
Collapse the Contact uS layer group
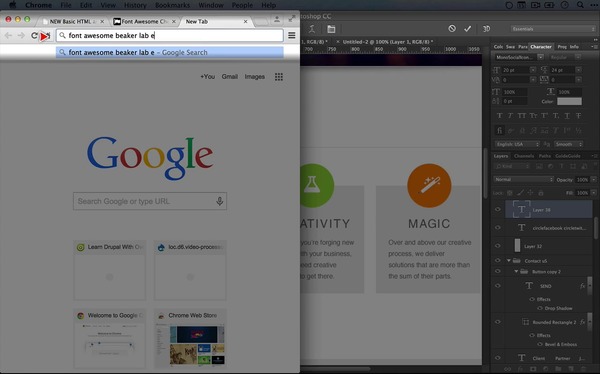(x=509, y=261)
